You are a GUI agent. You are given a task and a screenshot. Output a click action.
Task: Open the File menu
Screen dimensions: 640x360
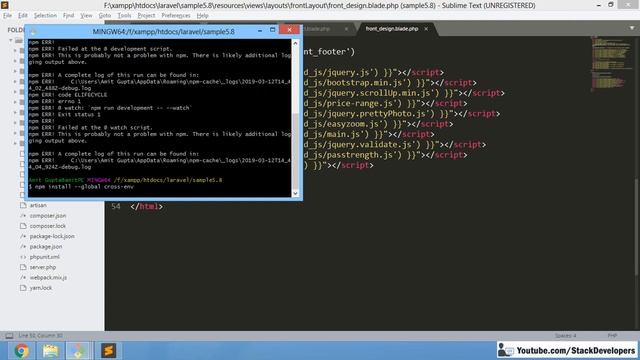pos(7,16)
